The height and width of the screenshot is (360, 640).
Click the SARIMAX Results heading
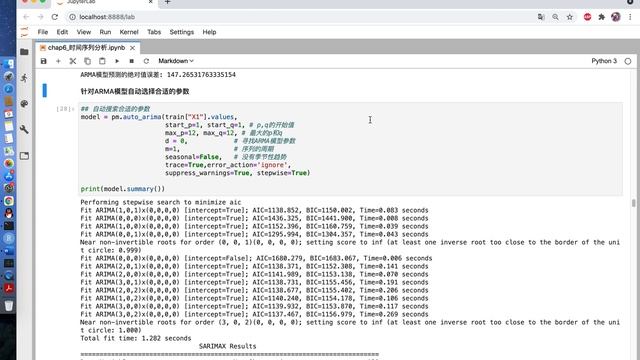click(x=228, y=346)
